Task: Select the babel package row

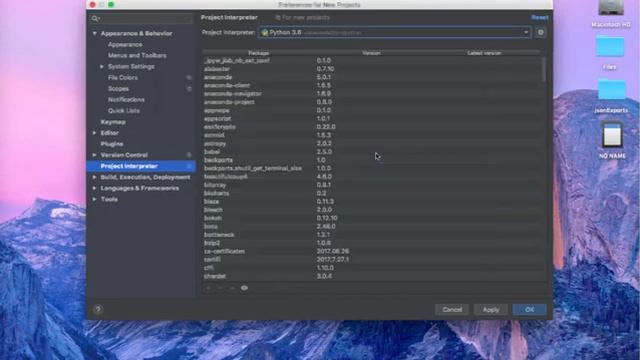Action: point(371,152)
